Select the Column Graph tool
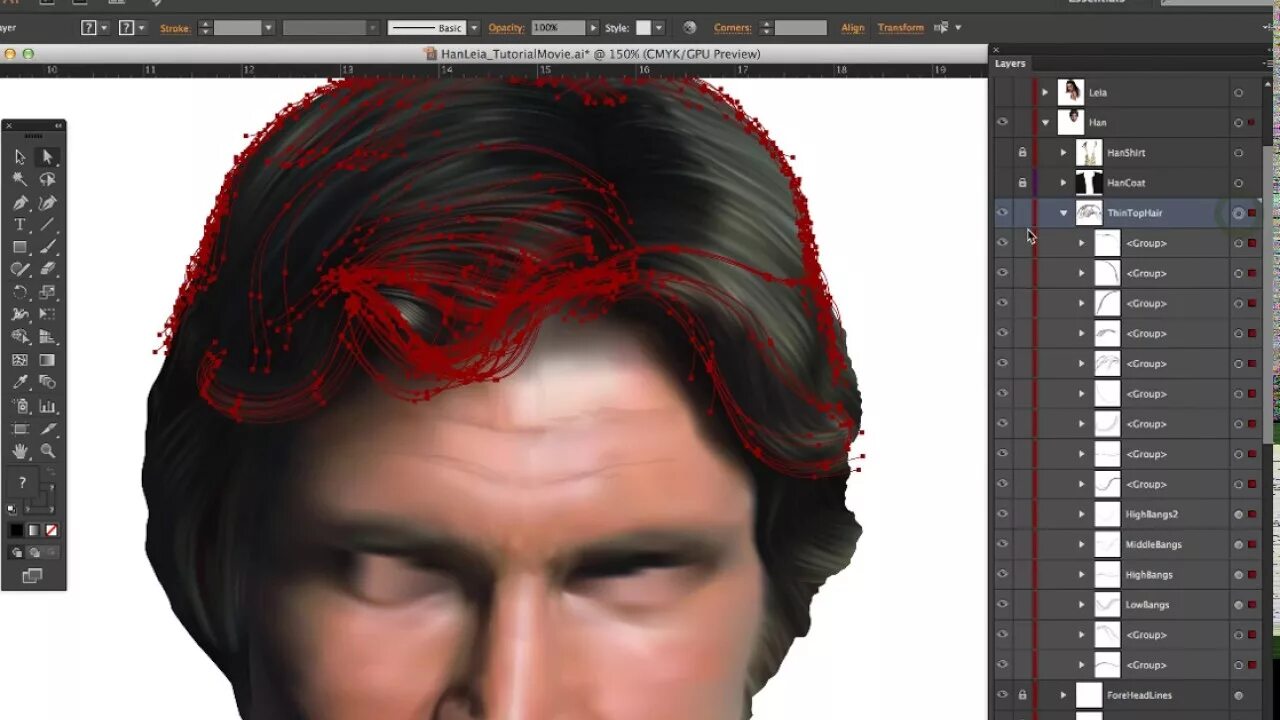 [47, 406]
